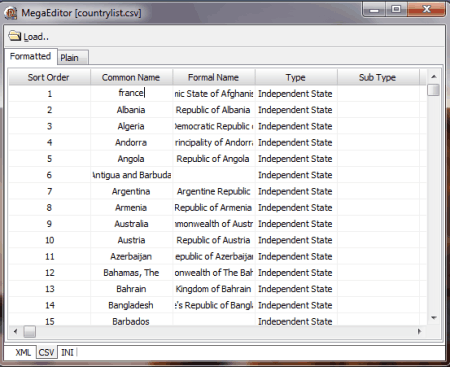This screenshot has height=367, width=450.
Task: Click the vertical scrollbar up arrow
Action: click(x=434, y=77)
